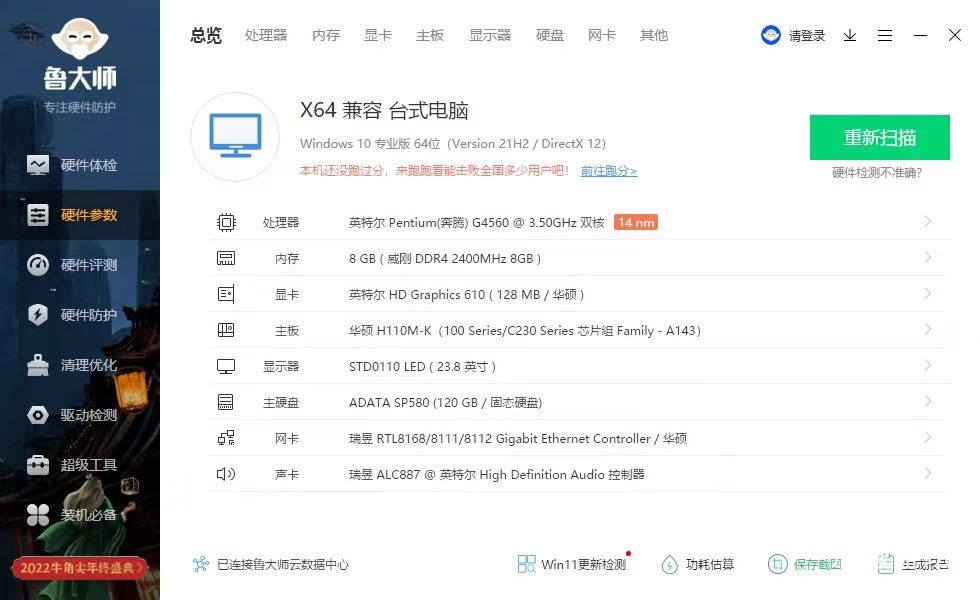Click 硬件检测不准确? feedback link
This screenshot has width=980, height=600.
[877, 173]
